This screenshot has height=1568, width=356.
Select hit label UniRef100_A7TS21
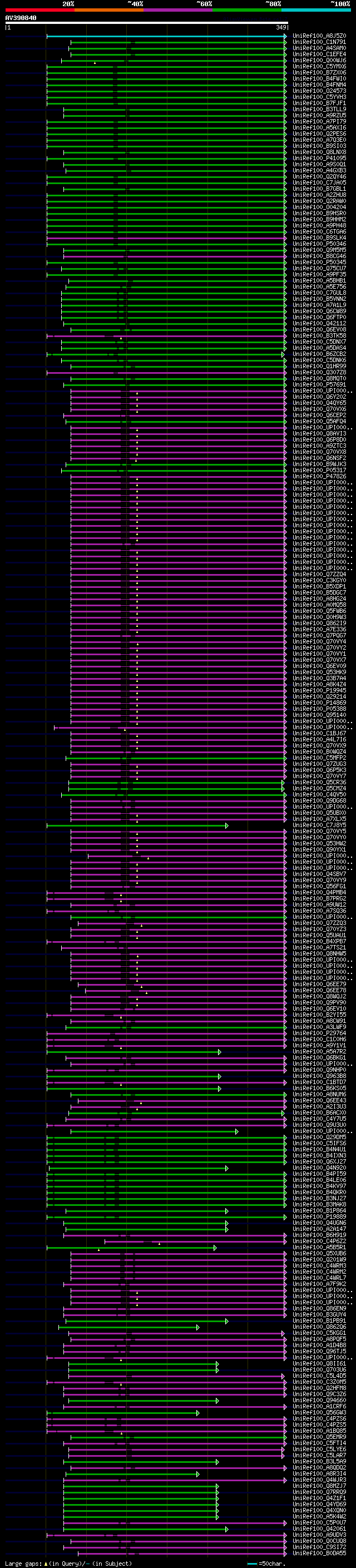tap(319, 948)
